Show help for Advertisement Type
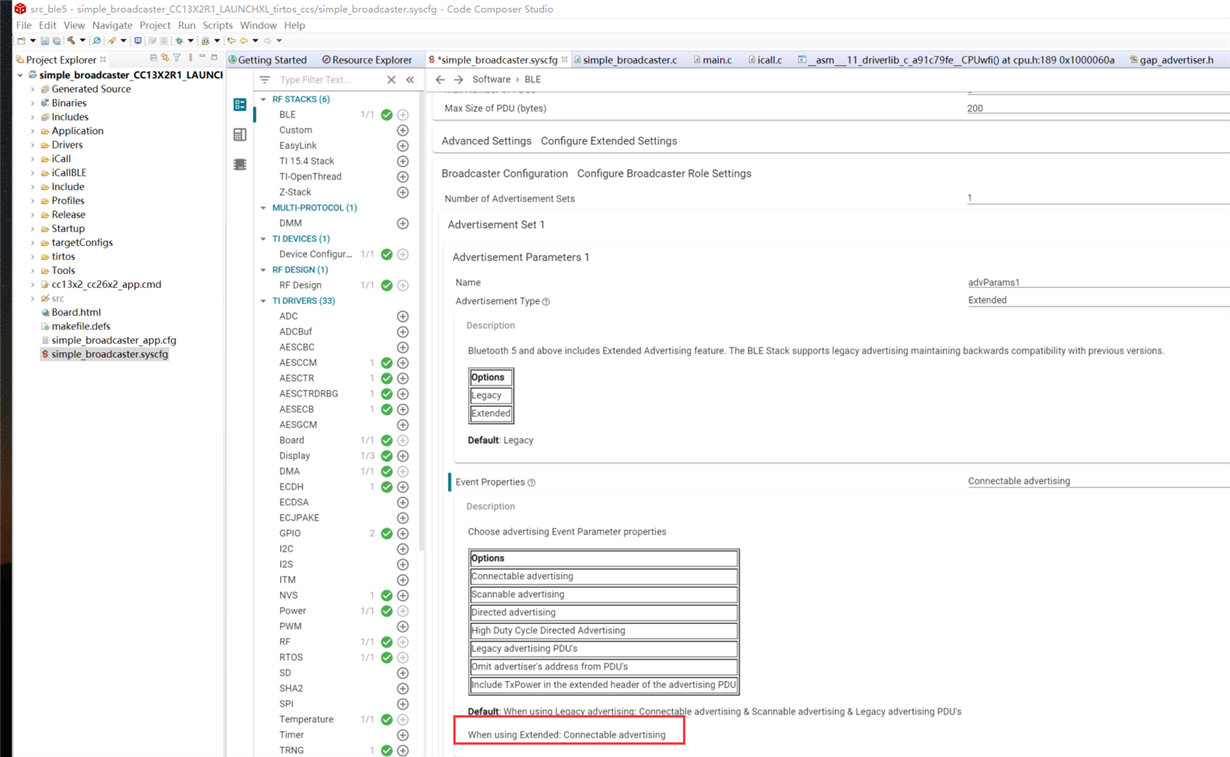The height and width of the screenshot is (757, 1230). pos(546,301)
